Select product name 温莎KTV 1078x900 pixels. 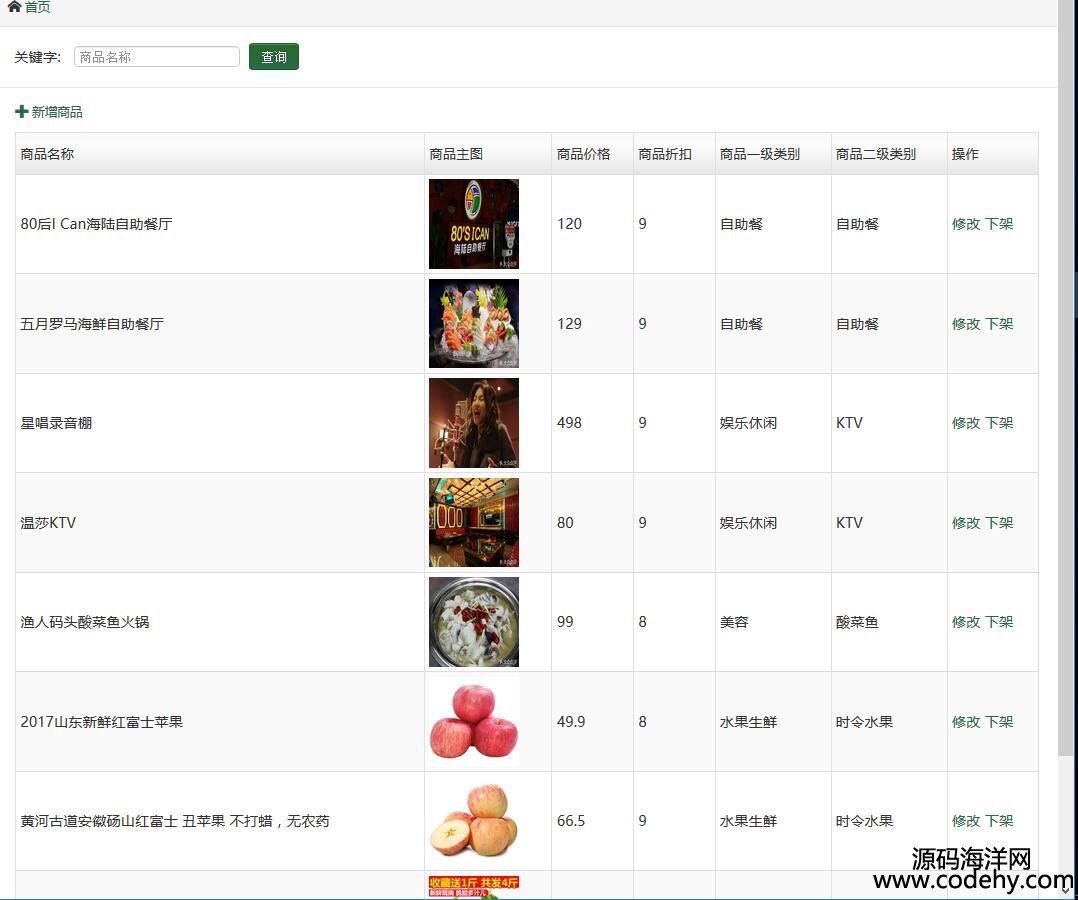(x=48, y=523)
